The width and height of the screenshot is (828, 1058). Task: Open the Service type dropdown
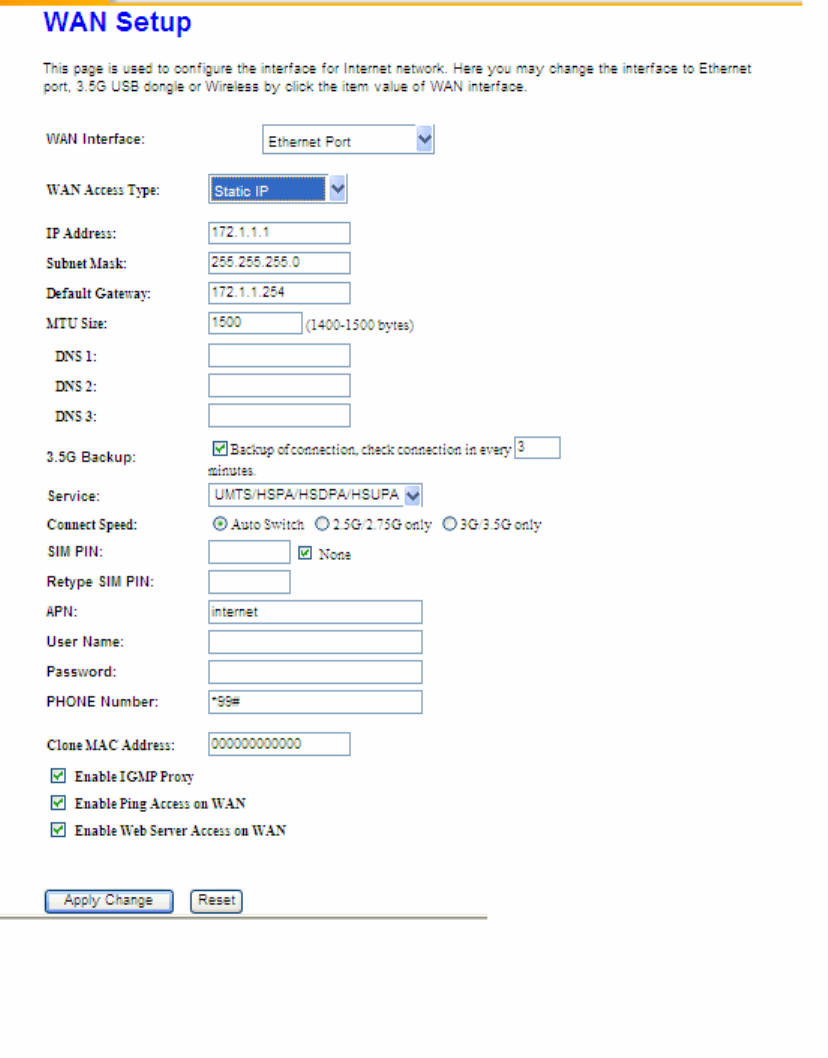tap(315, 495)
